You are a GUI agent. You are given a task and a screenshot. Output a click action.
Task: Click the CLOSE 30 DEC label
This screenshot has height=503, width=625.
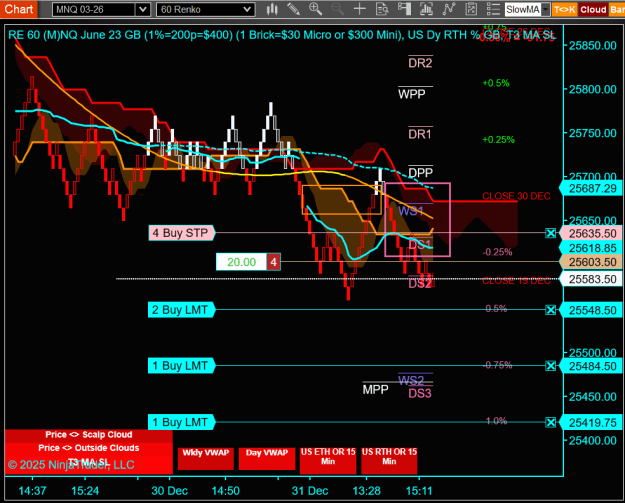pos(516,196)
